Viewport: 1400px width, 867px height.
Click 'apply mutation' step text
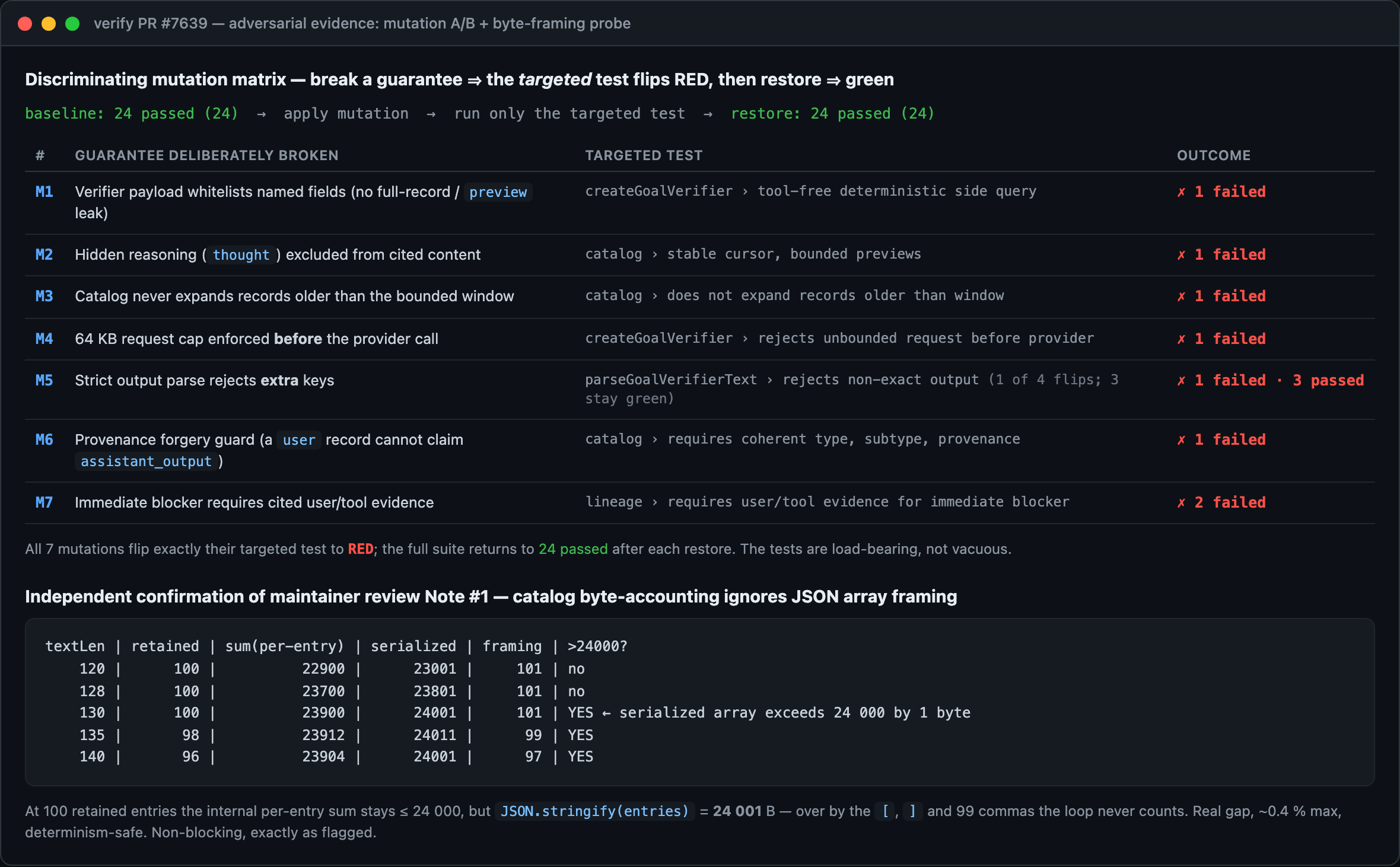point(346,113)
